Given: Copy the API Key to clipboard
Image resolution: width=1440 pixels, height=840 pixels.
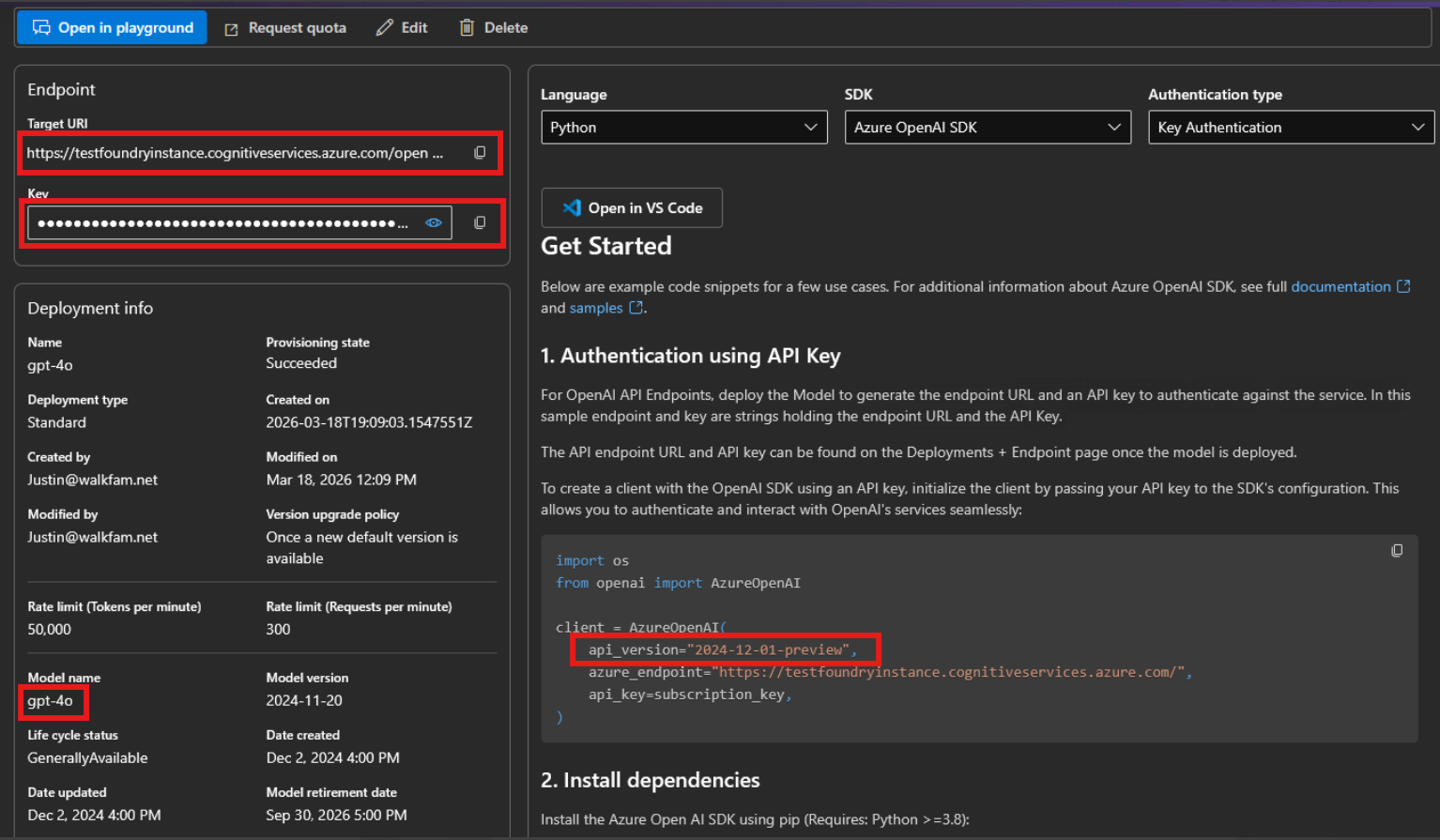Looking at the screenshot, I should pyautogui.click(x=480, y=222).
